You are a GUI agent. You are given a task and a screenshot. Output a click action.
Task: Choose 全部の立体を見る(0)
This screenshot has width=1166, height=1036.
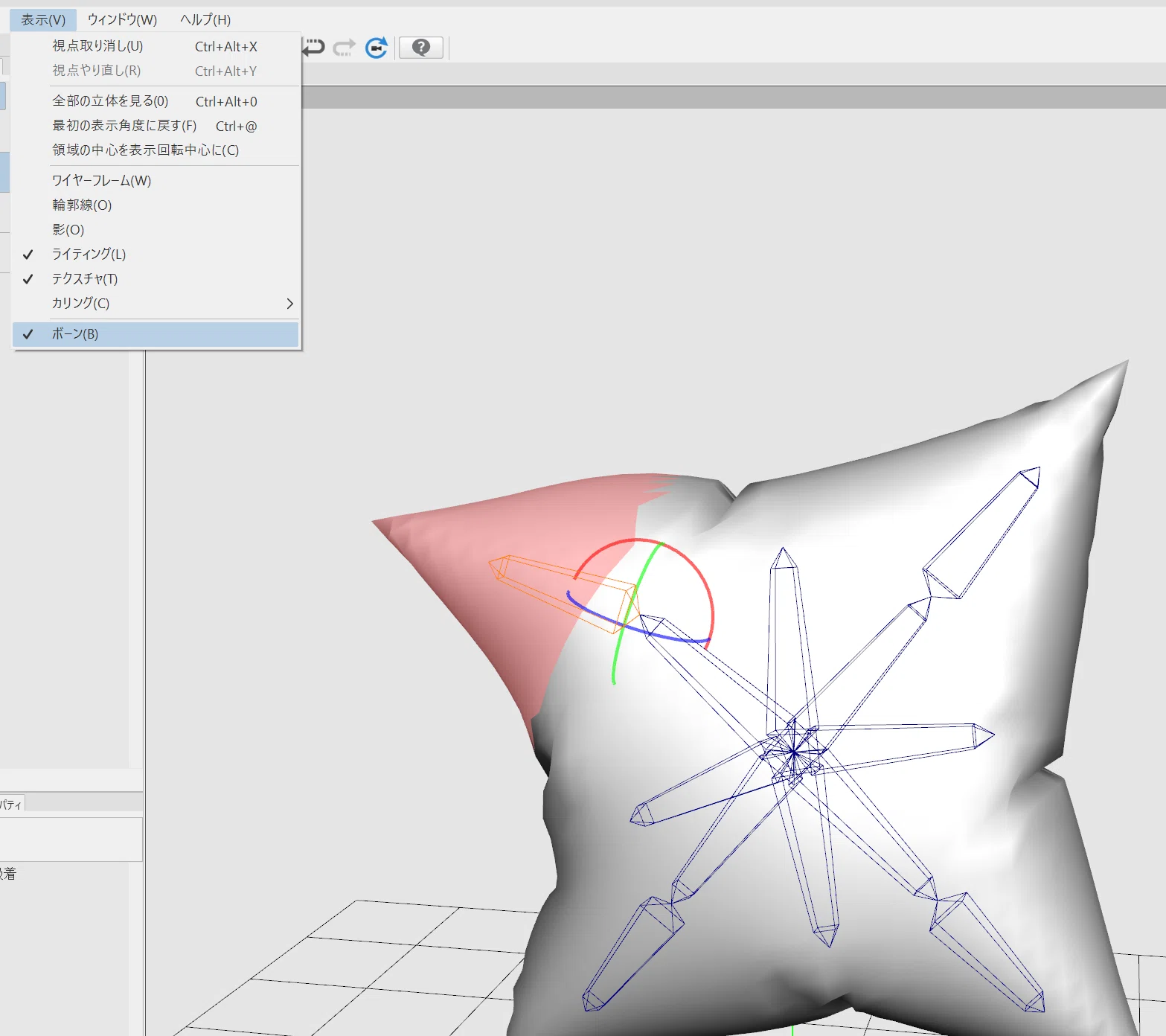(156, 101)
